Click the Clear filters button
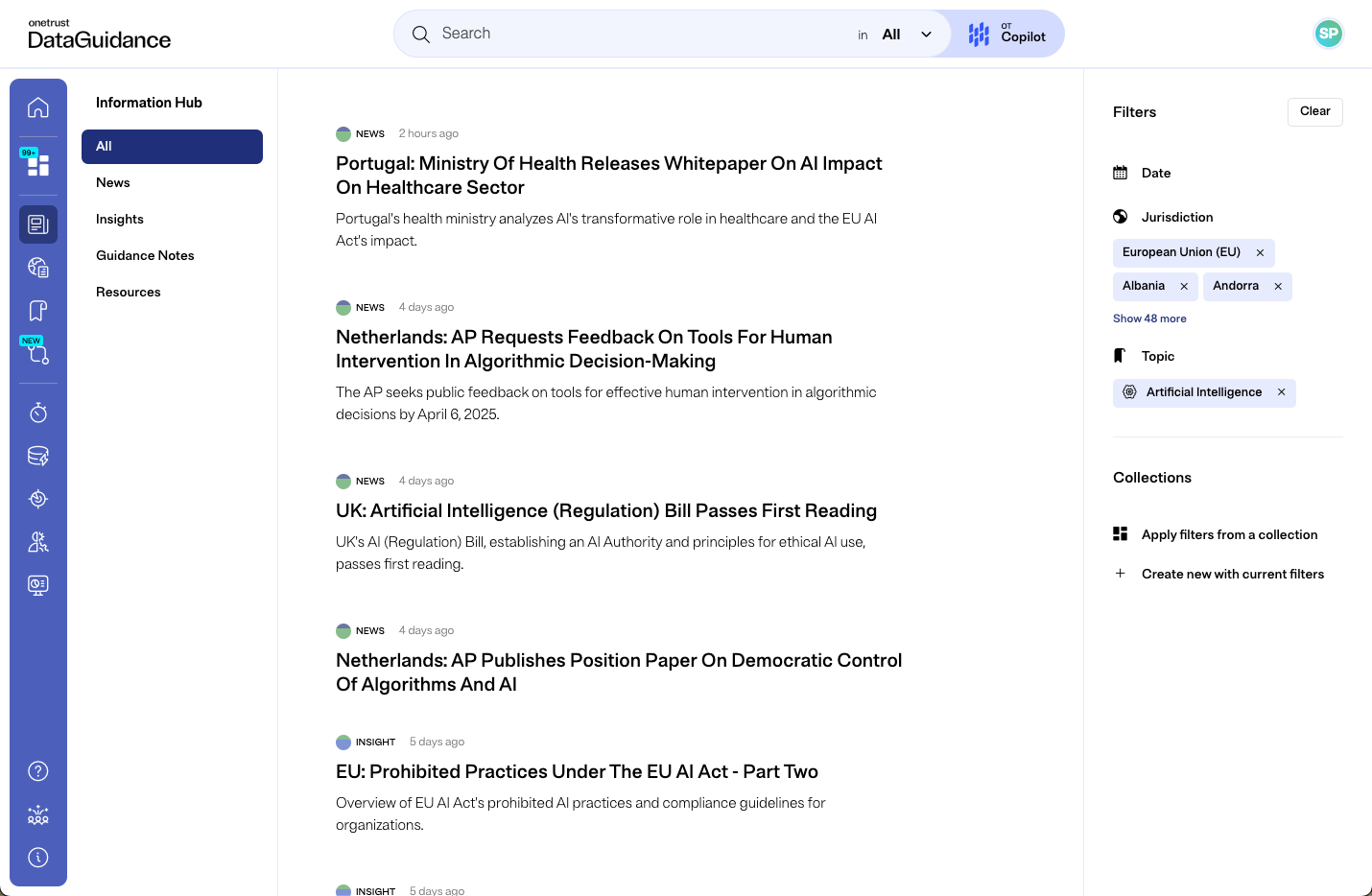Viewport: 1372px width, 896px height. pyautogui.click(x=1314, y=112)
